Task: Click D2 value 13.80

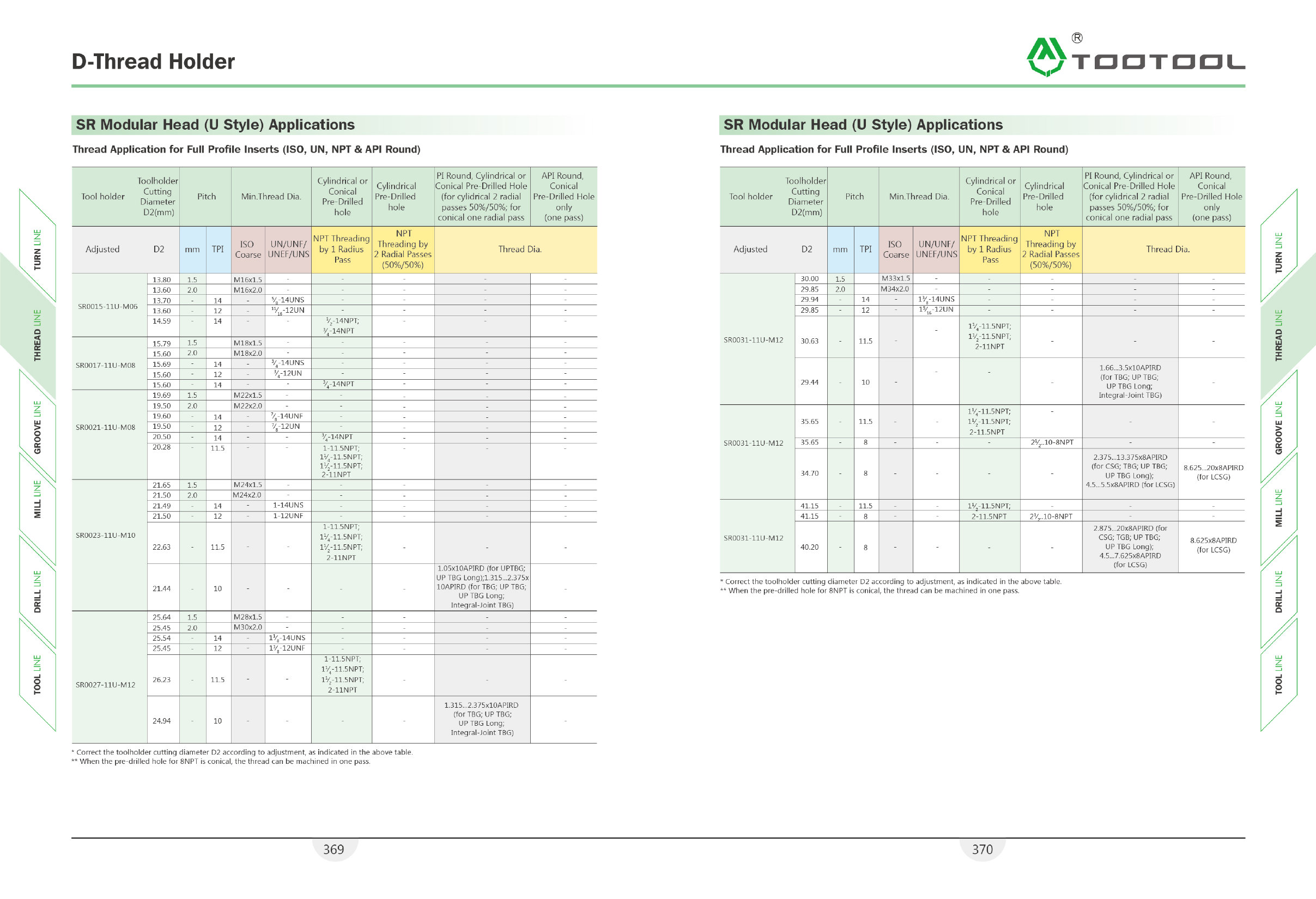Action: [161, 280]
